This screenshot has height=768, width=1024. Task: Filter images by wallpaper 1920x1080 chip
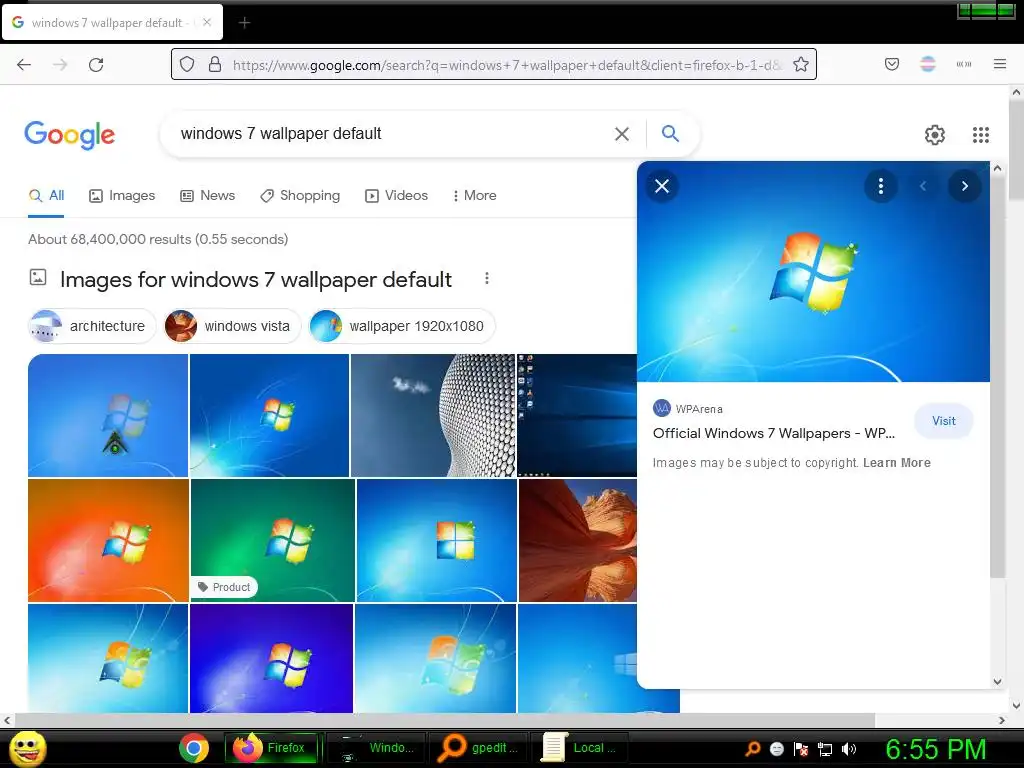[x=402, y=326]
